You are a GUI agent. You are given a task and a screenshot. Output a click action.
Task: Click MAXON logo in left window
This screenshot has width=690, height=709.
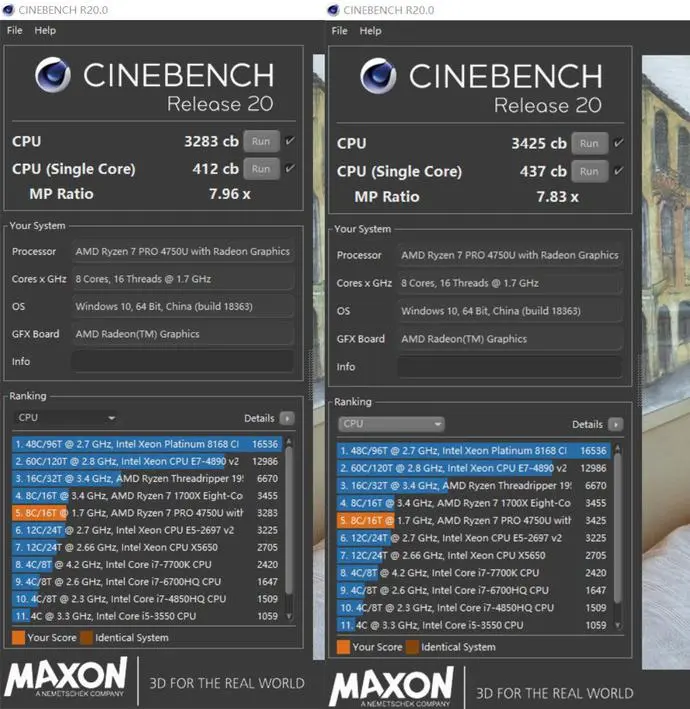coord(66,677)
